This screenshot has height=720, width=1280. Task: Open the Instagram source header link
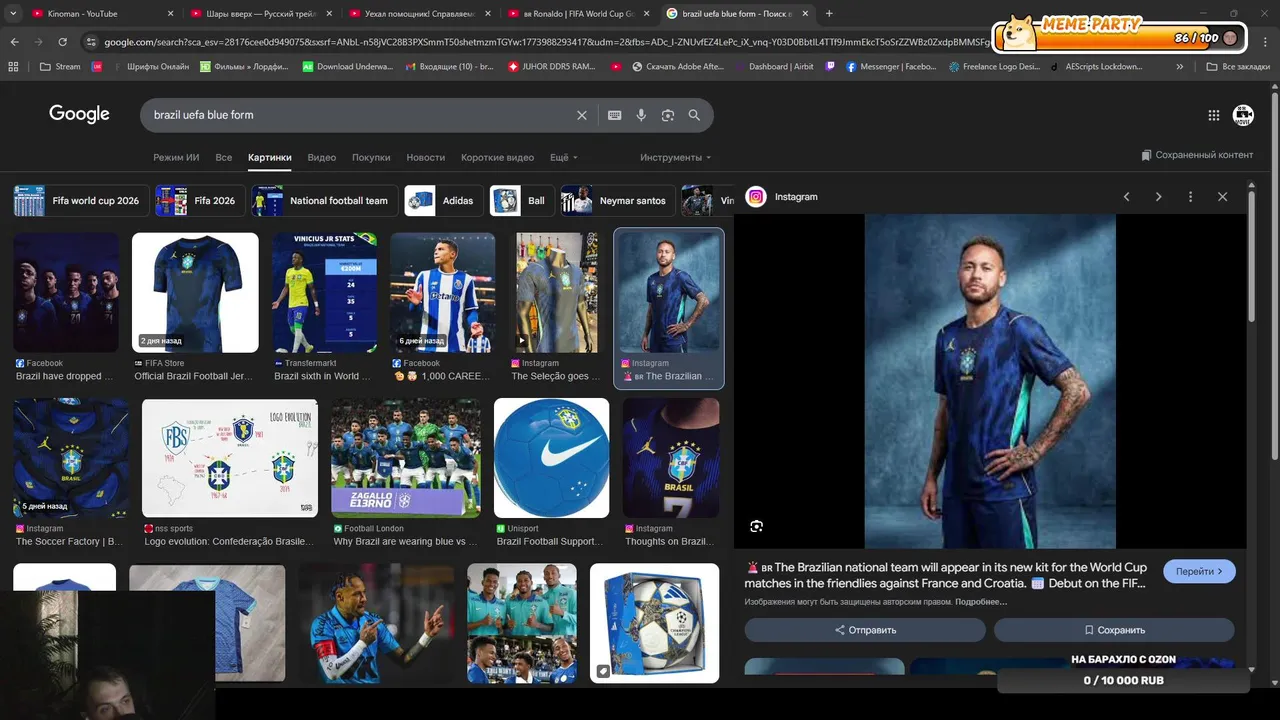782,197
